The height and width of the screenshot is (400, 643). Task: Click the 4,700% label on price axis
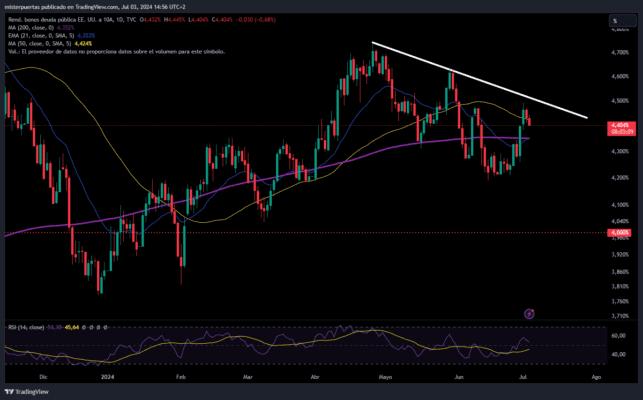(x=618, y=52)
